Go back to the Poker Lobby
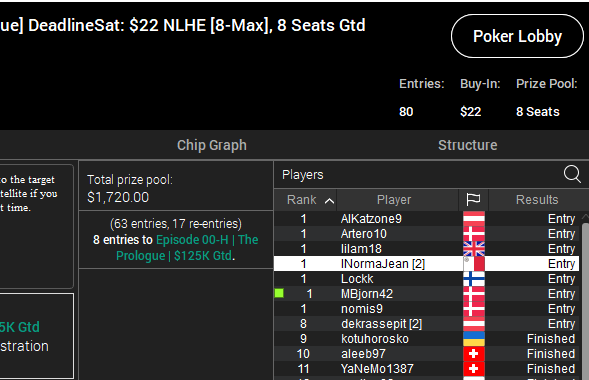This screenshot has width=589, height=380. [x=517, y=36]
